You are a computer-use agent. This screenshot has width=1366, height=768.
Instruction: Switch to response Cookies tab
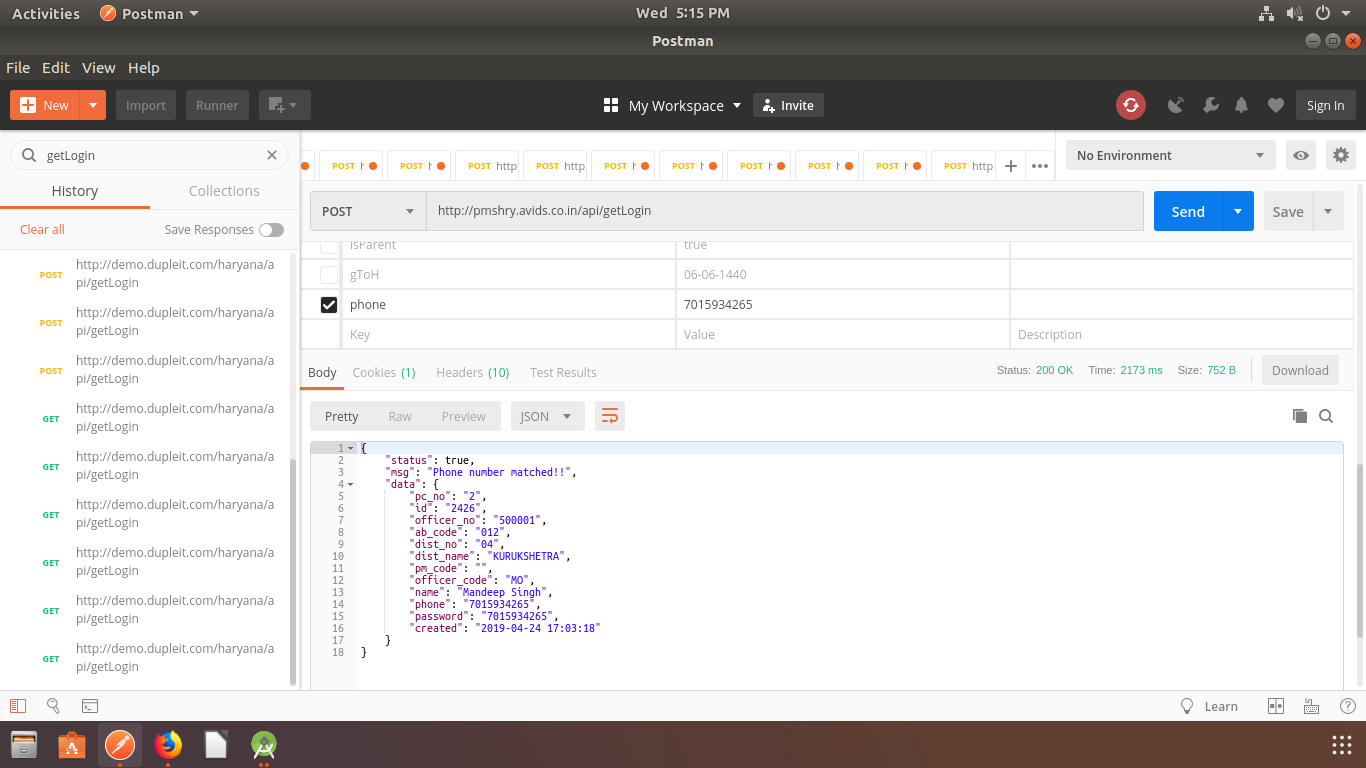pos(384,372)
